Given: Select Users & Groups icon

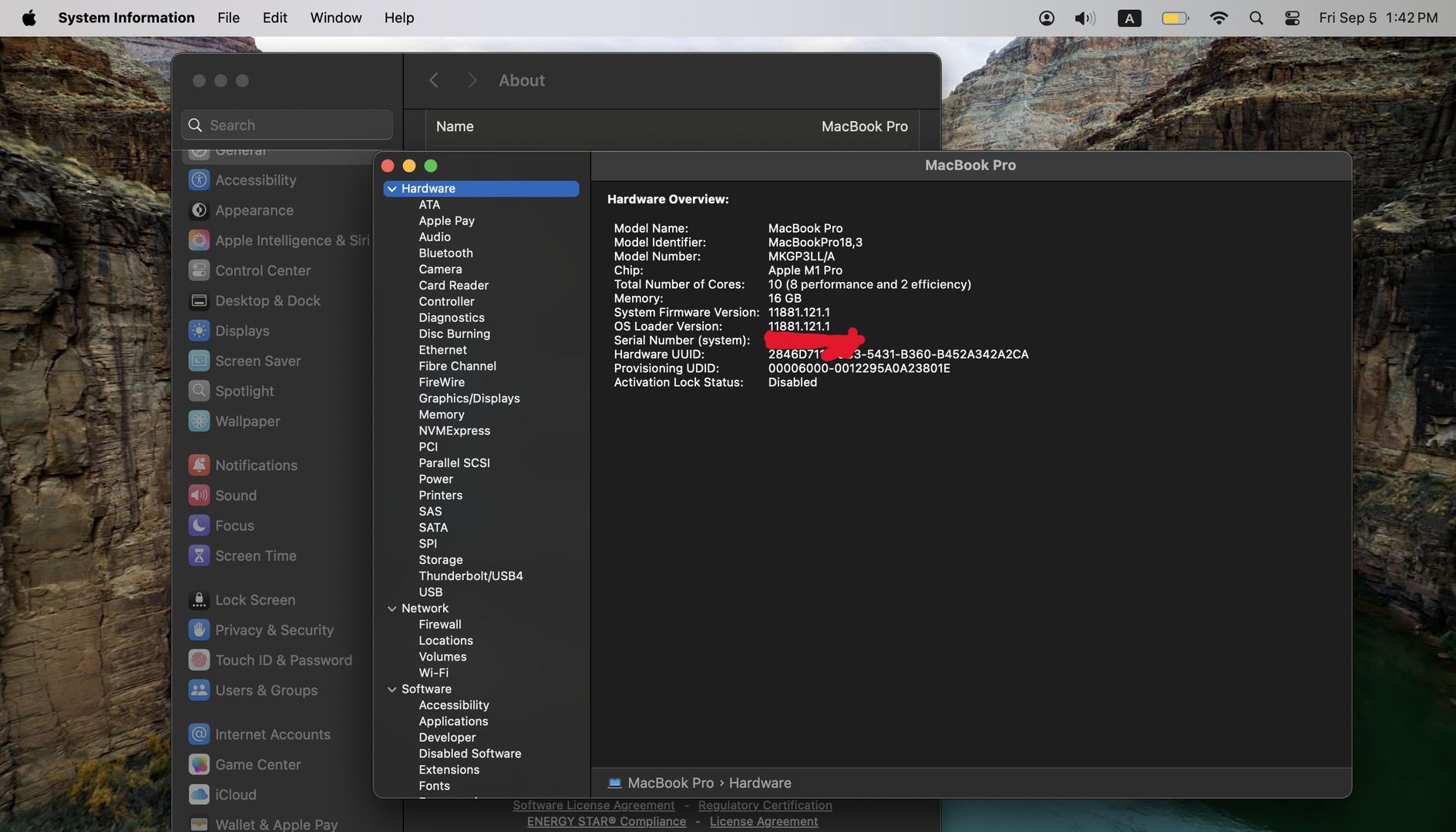Looking at the screenshot, I should (x=199, y=689).
